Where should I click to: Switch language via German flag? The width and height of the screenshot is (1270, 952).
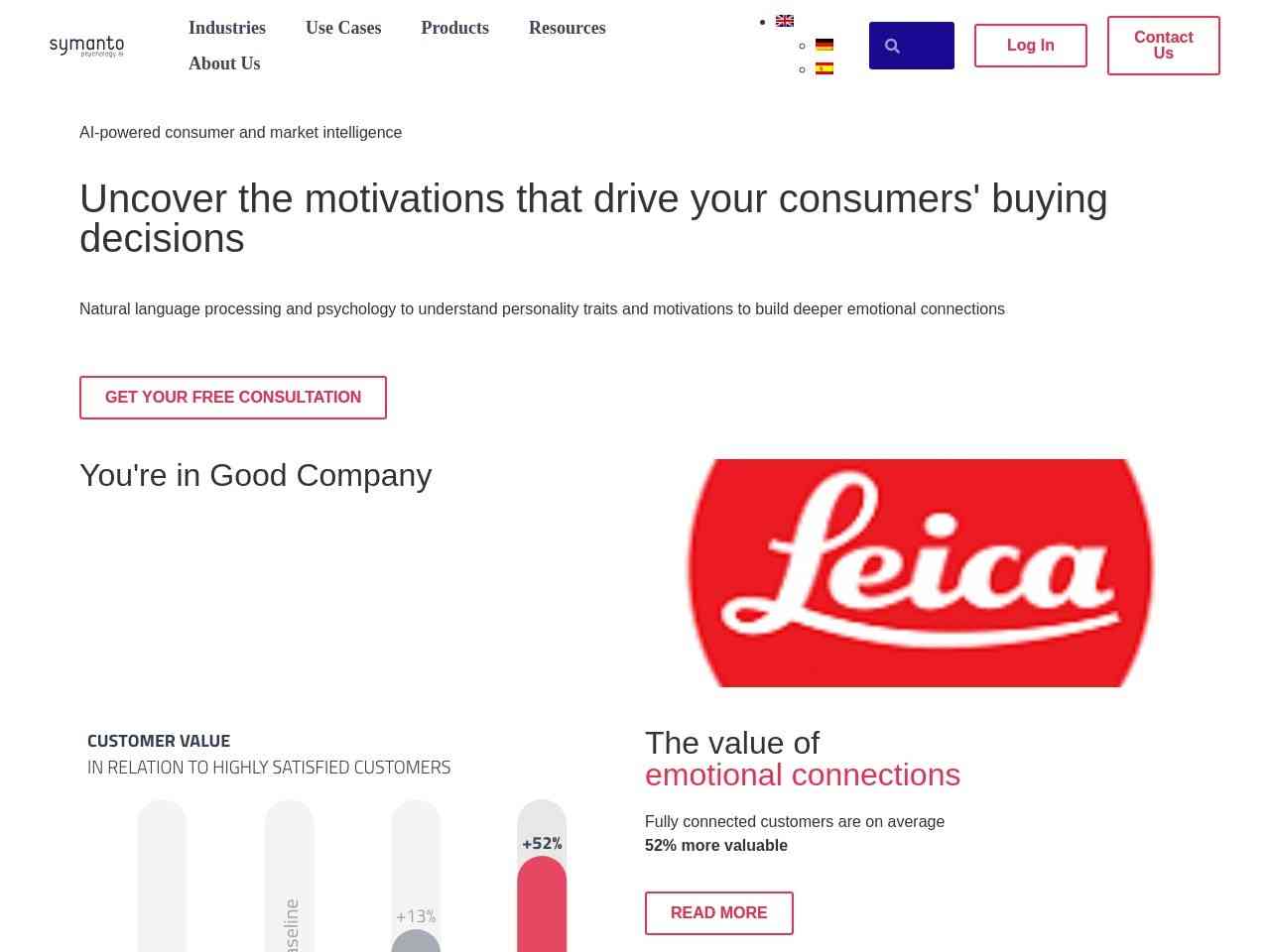pos(825,45)
